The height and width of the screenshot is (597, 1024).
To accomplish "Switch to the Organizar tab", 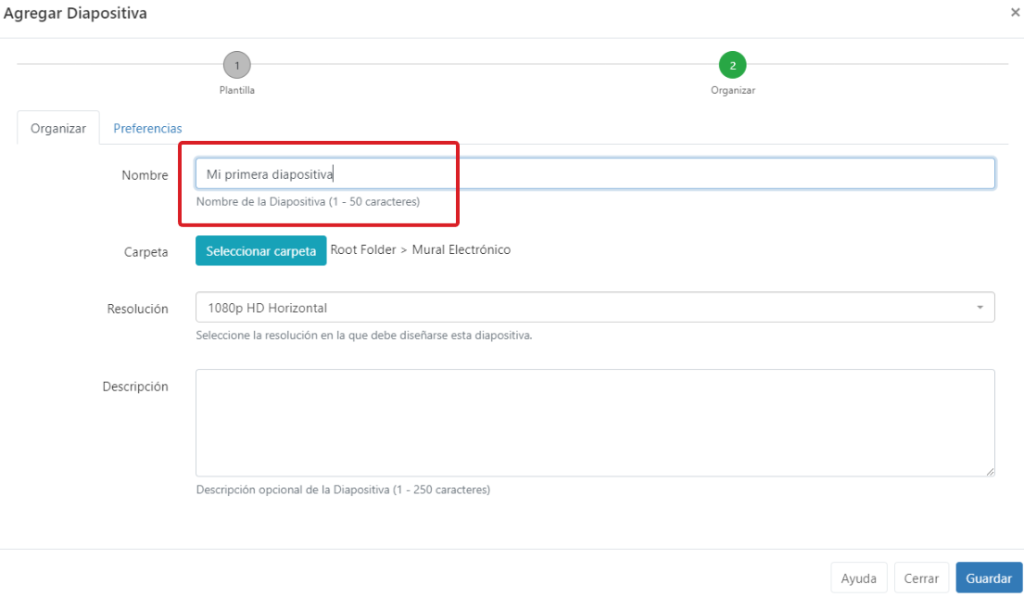I will (58, 128).
